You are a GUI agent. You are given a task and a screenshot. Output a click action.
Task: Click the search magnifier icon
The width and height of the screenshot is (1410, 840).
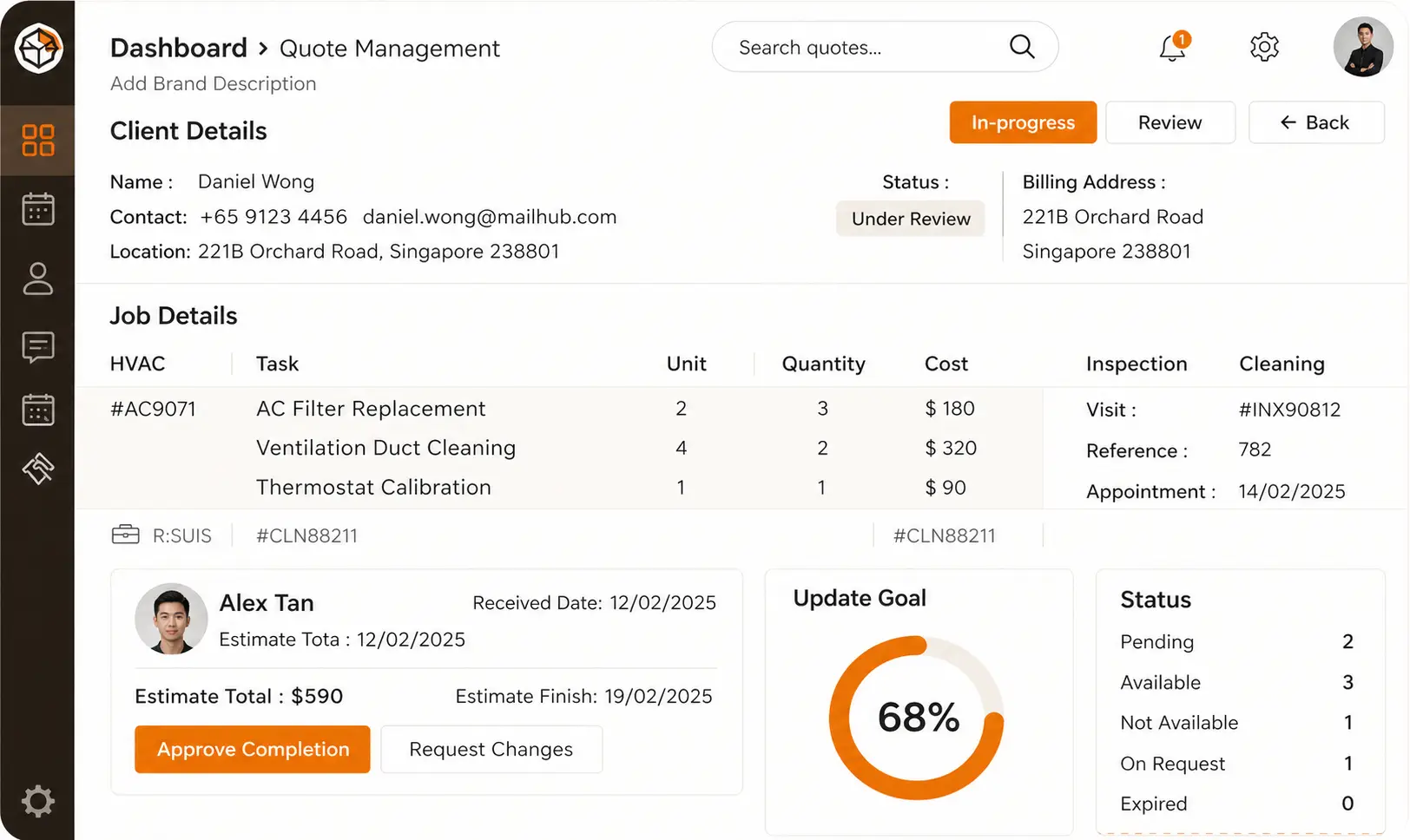pyautogui.click(x=1022, y=46)
